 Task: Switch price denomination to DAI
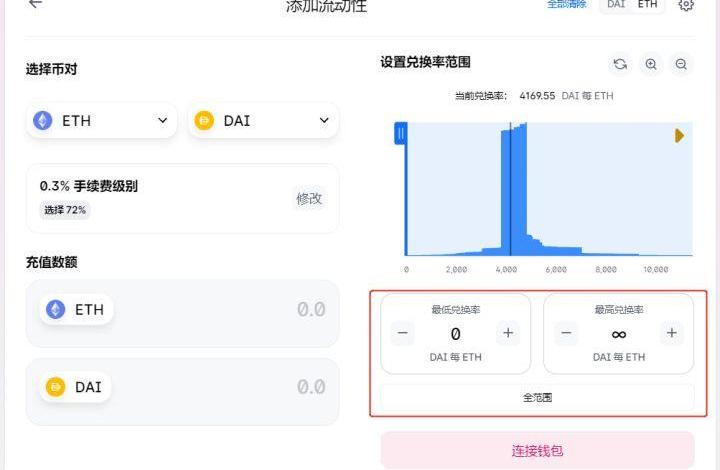coord(616,5)
